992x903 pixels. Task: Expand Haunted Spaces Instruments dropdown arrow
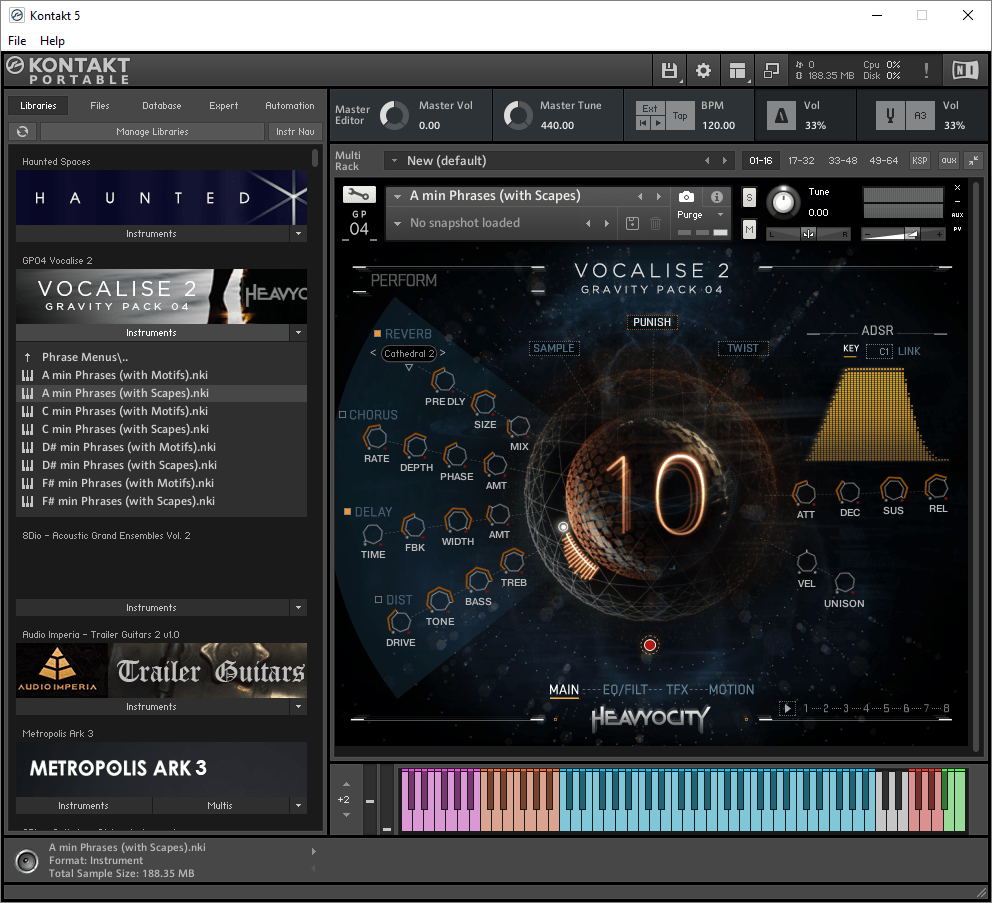tap(299, 234)
